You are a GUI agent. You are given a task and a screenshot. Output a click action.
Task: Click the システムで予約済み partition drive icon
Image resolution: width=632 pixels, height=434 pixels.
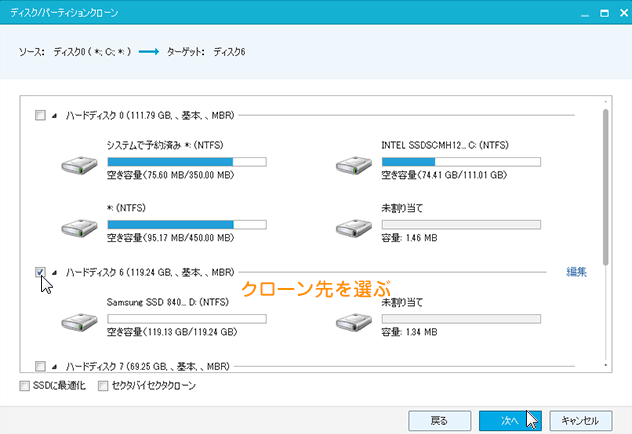(79, 165)
